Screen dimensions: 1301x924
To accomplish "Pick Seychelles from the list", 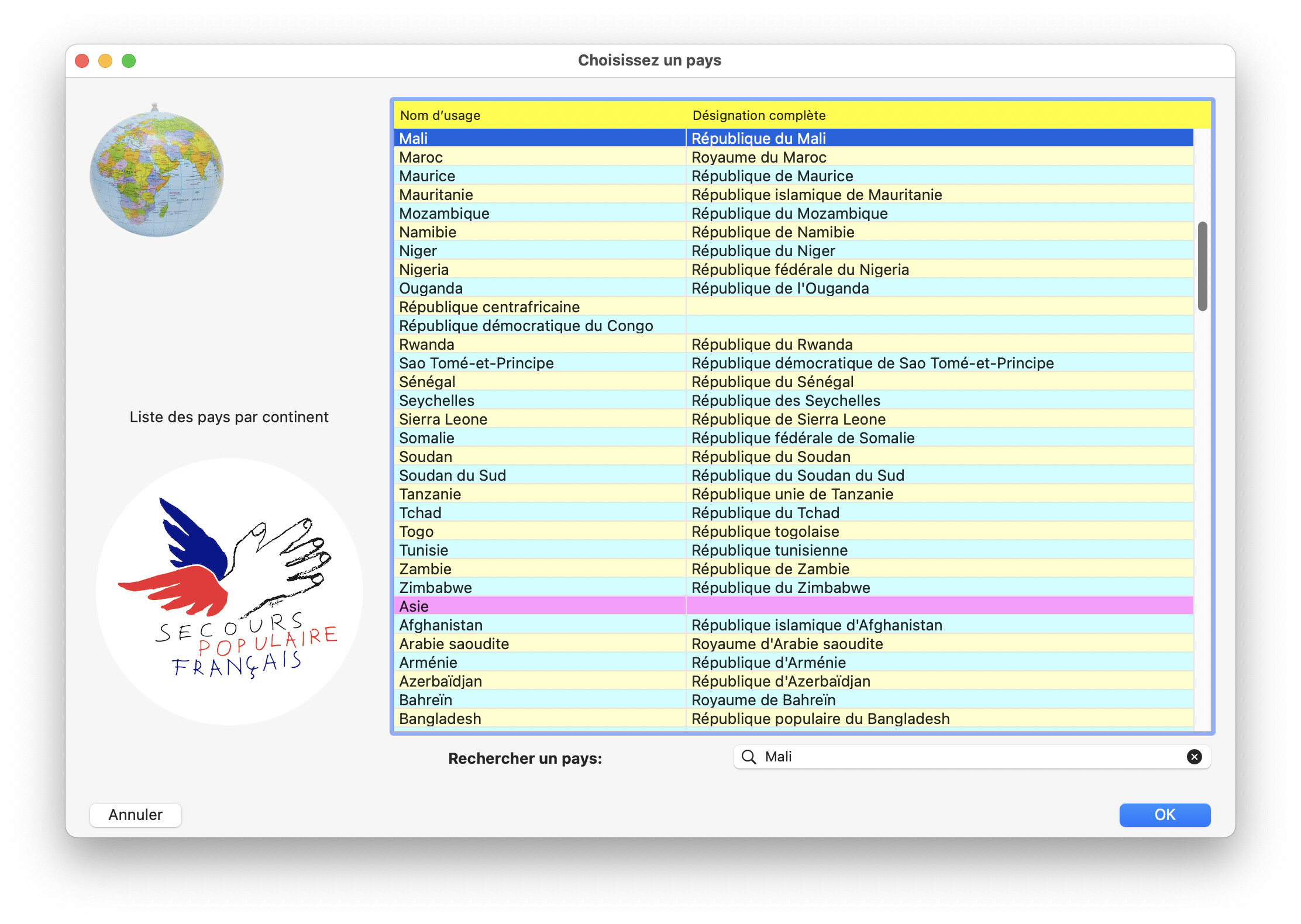I will point(794,400).
